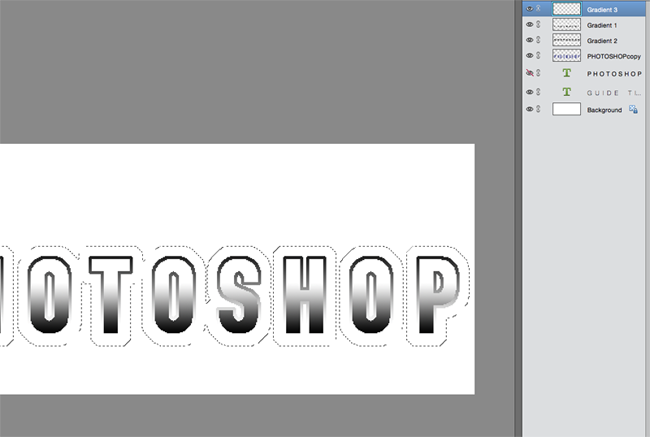
Task: Toggle link icon on Gradient 2 layer
Action: (538, 40)
